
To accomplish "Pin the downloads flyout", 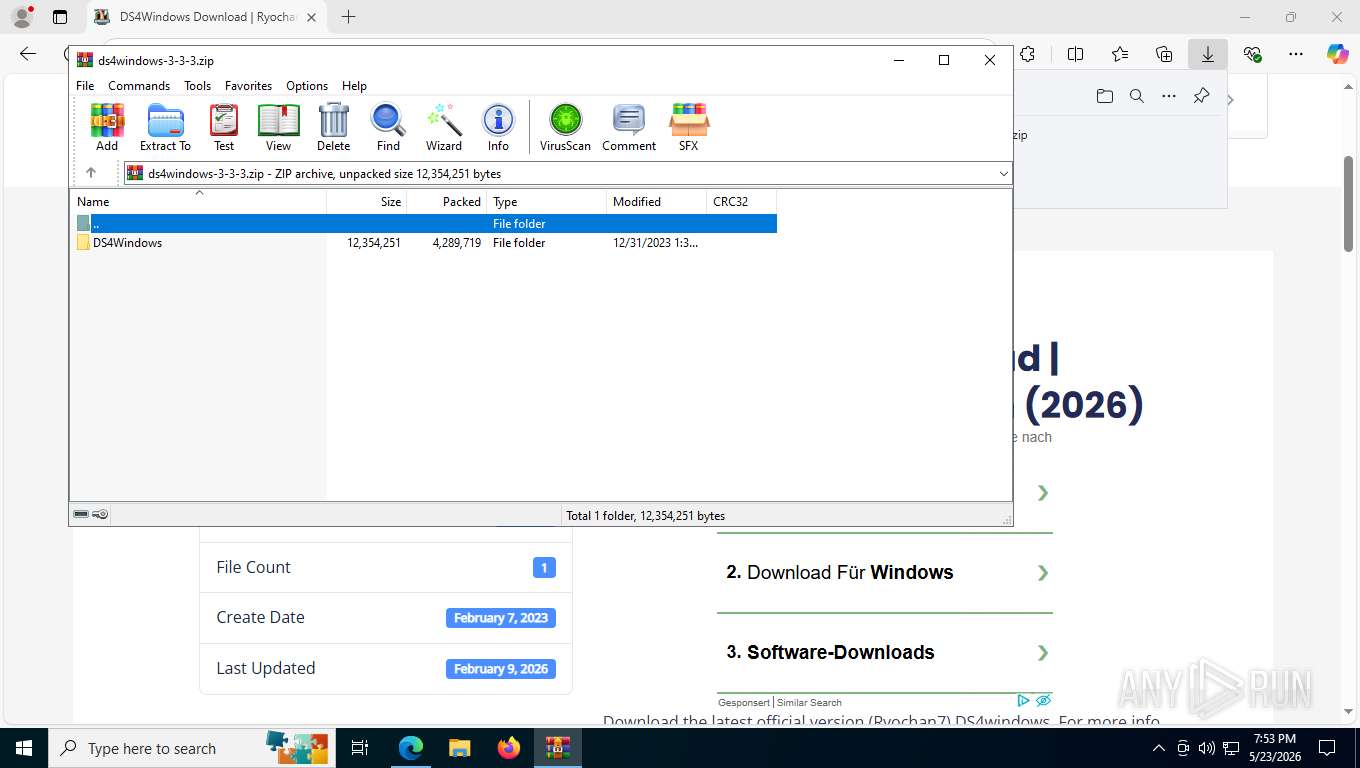I will [1201, 96].
